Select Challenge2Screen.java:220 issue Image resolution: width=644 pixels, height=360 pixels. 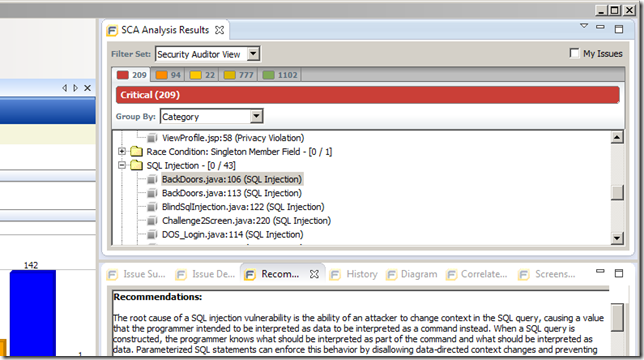point(246,221)
